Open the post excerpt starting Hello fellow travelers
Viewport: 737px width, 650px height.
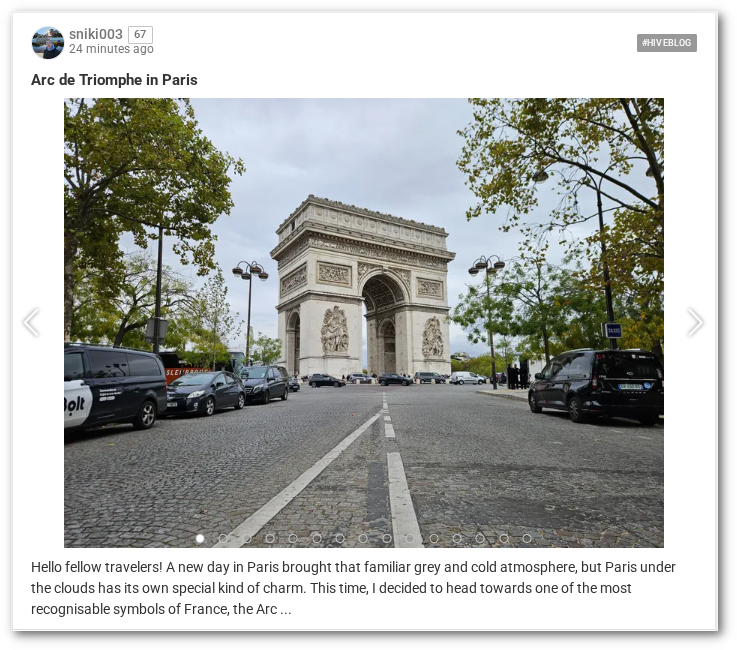point(353,588)
